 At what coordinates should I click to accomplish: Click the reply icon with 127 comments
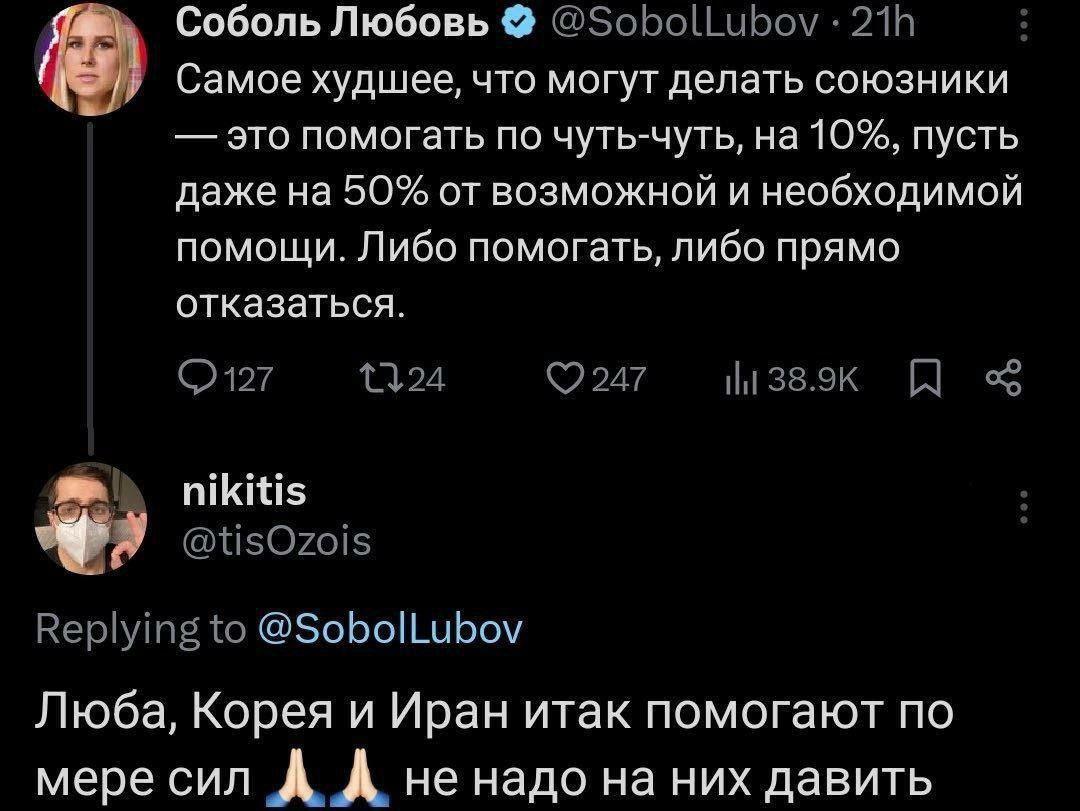[x=191, y=378]
